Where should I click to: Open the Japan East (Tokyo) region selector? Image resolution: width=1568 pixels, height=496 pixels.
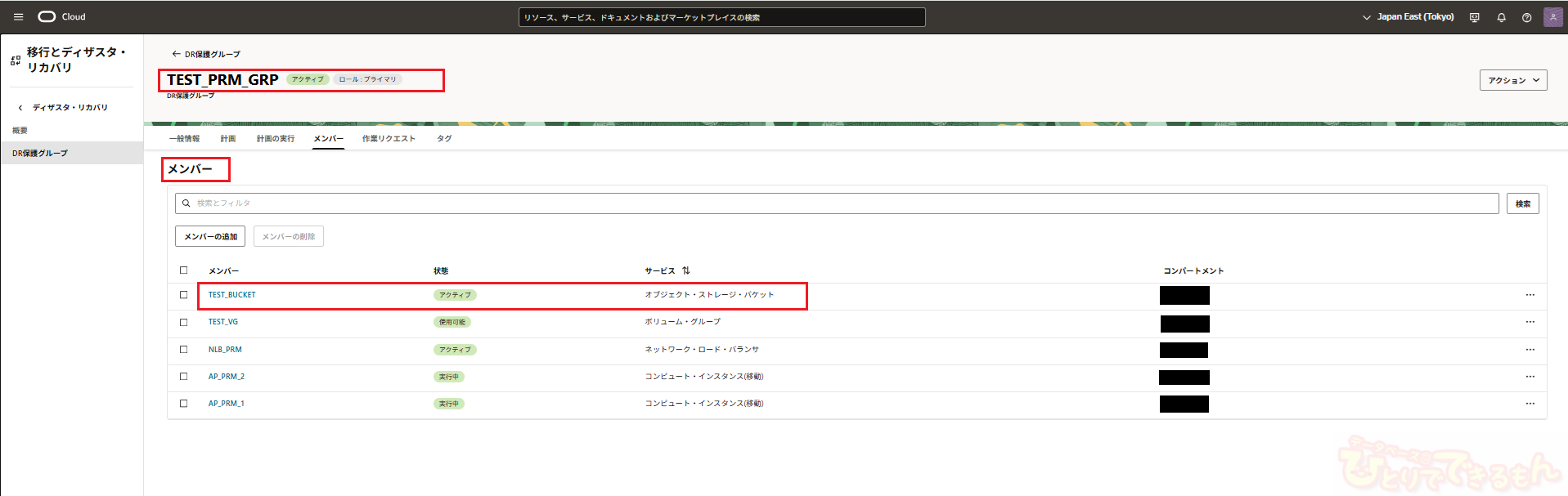[x=1408, y=17]
